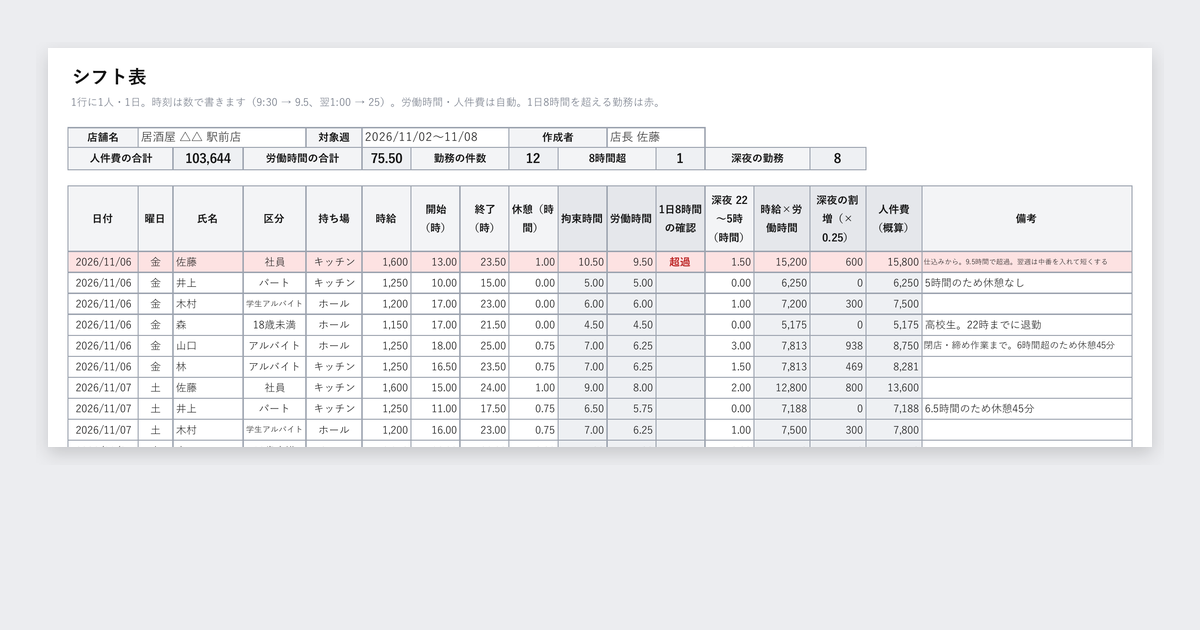This screenshot has height=630, width=1200.
Task: Click the 曜日 column header
Action: [x=155, y=218]
